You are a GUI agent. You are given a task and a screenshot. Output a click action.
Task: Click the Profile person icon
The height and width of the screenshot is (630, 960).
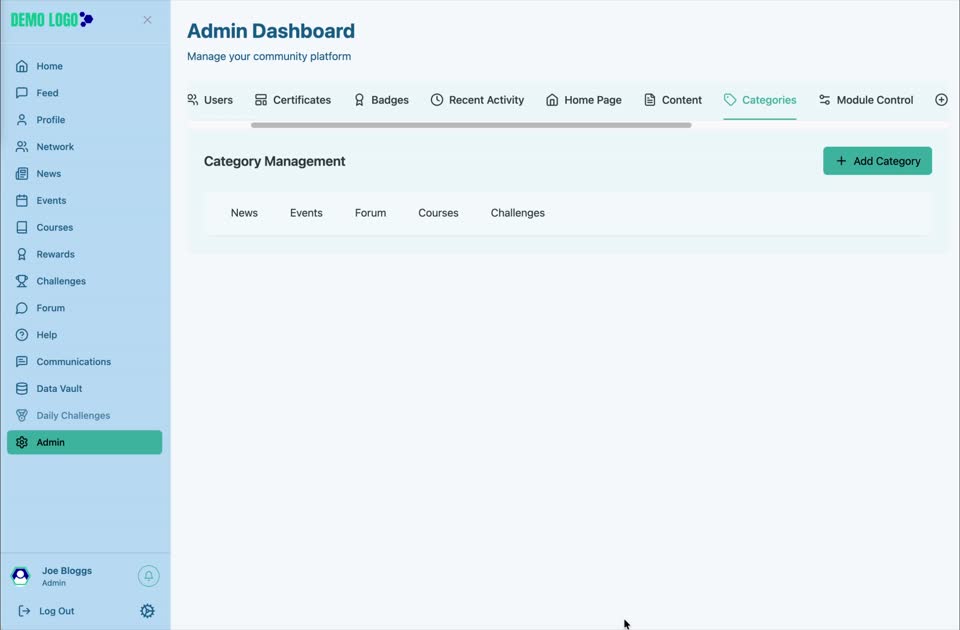tap(21, 120)
